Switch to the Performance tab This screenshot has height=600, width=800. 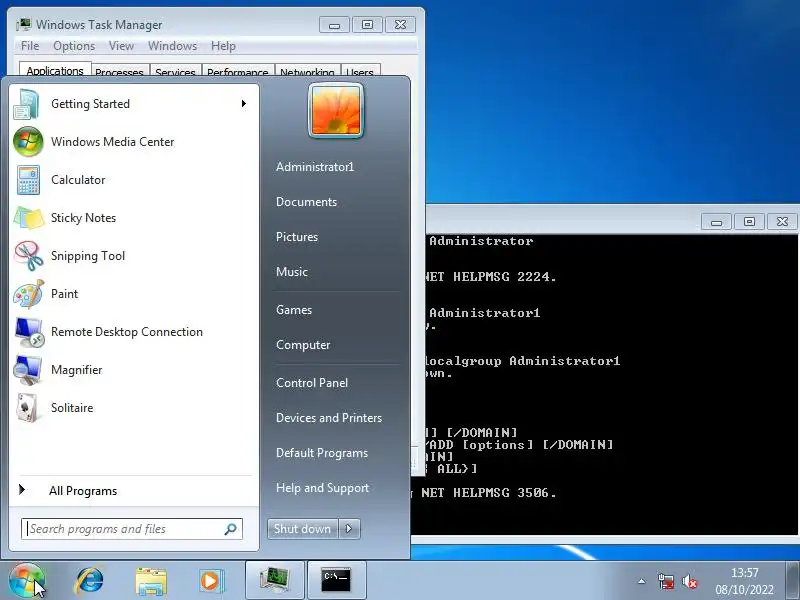pyautogui.click(x=238, y=71)
